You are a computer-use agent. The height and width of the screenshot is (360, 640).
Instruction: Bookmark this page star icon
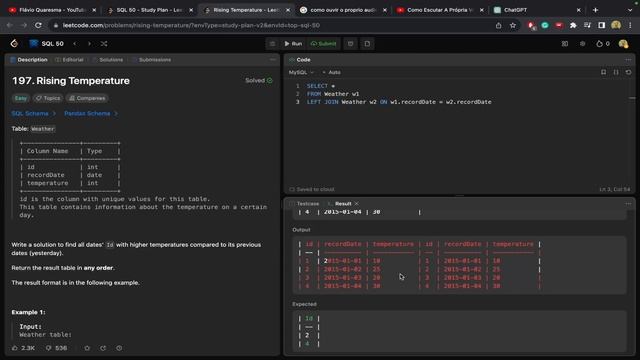pyautogui.click(x=513, y=25)
